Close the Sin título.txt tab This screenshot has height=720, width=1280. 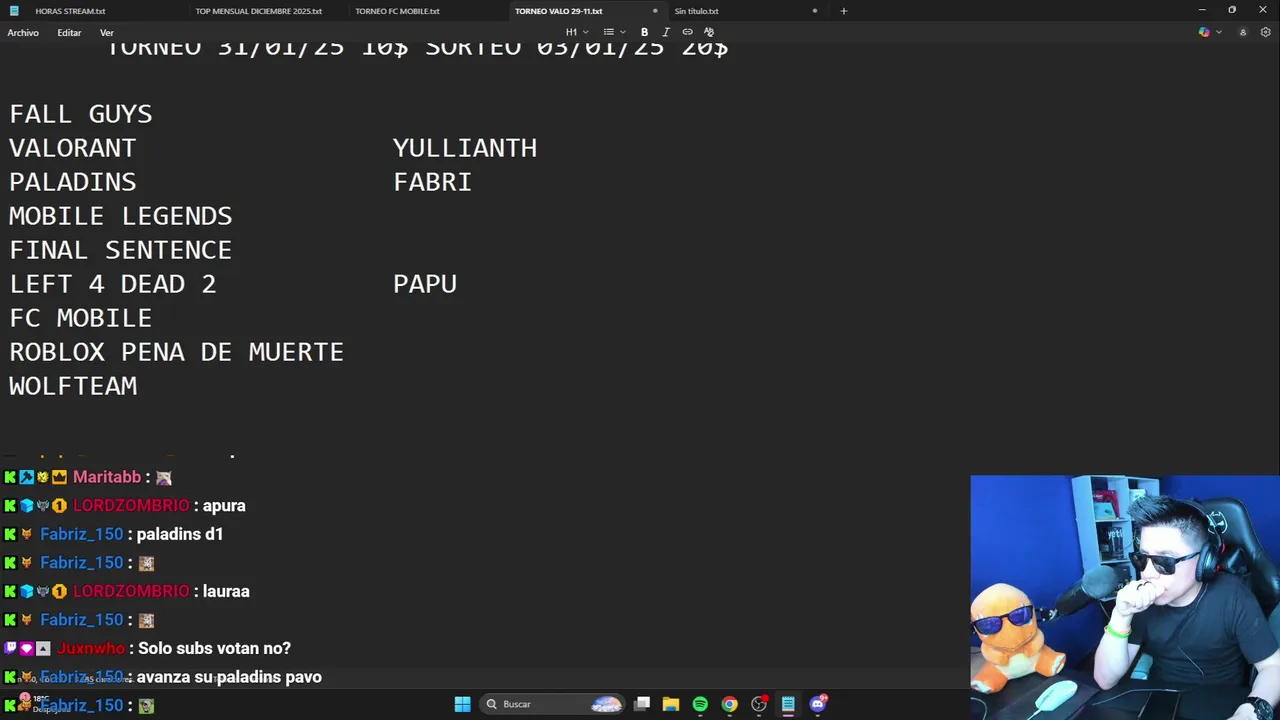click(815, 11)
